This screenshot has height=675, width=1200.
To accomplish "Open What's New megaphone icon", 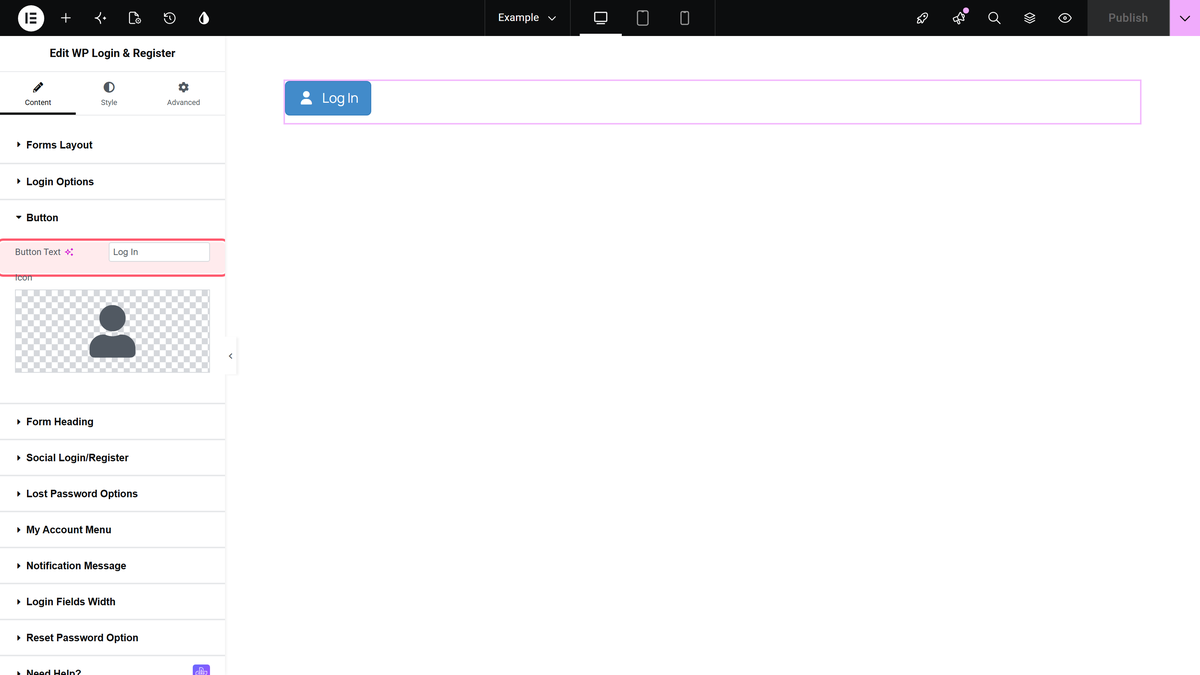I will pyautogui.click(x=959, y=18).
